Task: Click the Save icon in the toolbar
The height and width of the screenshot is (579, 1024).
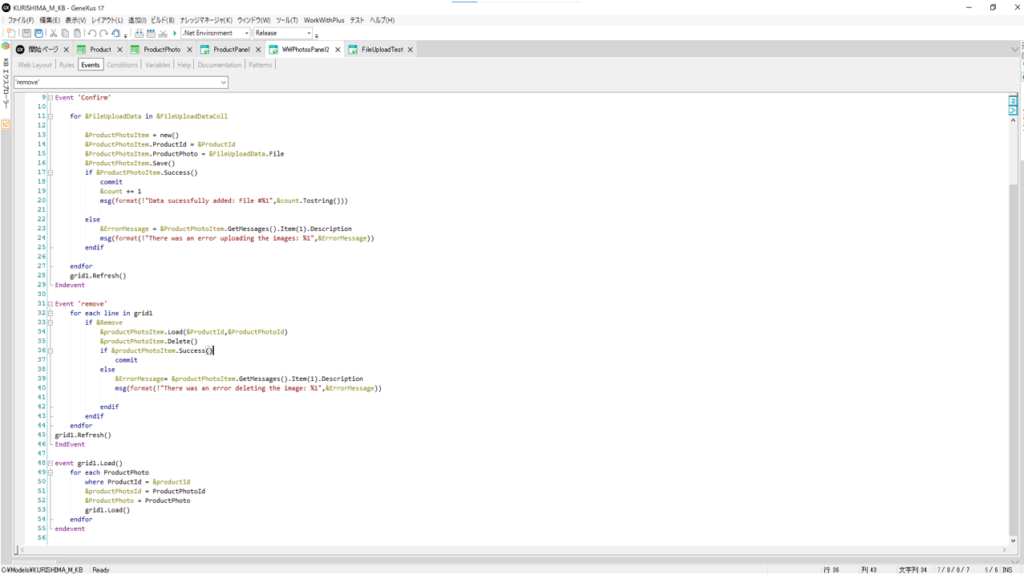Action: (x=27, y=33)
